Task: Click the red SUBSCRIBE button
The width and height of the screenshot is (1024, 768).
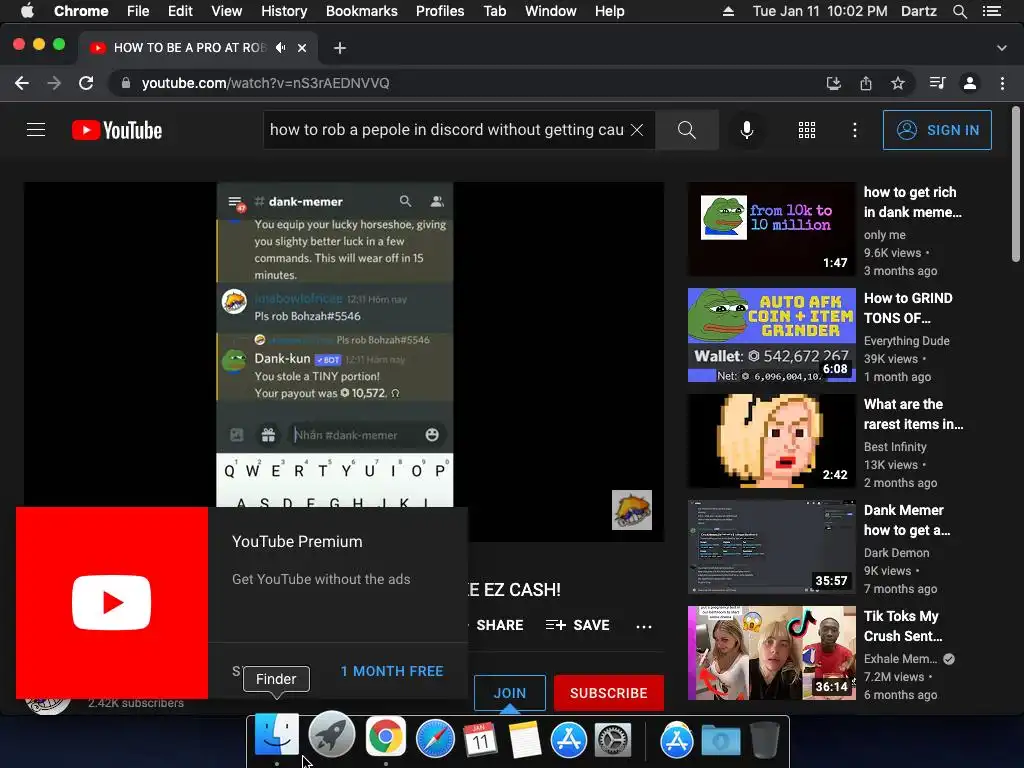Action: pyautogui.click(x=609, y=693)
